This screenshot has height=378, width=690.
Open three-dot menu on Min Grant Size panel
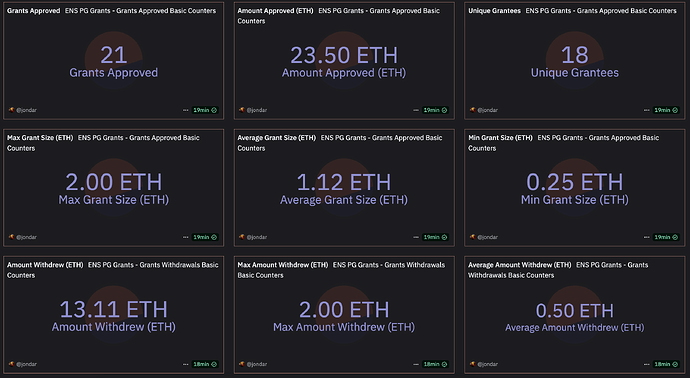[646, 237]
